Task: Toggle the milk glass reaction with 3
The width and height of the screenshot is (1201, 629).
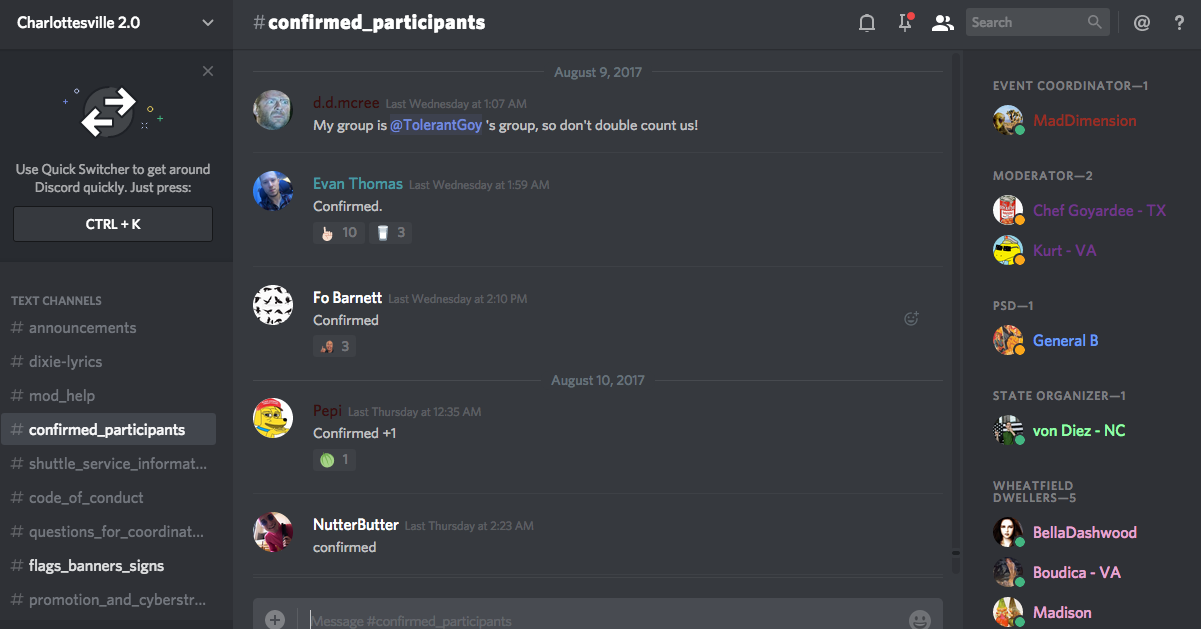Action: (x=390, y=232)
